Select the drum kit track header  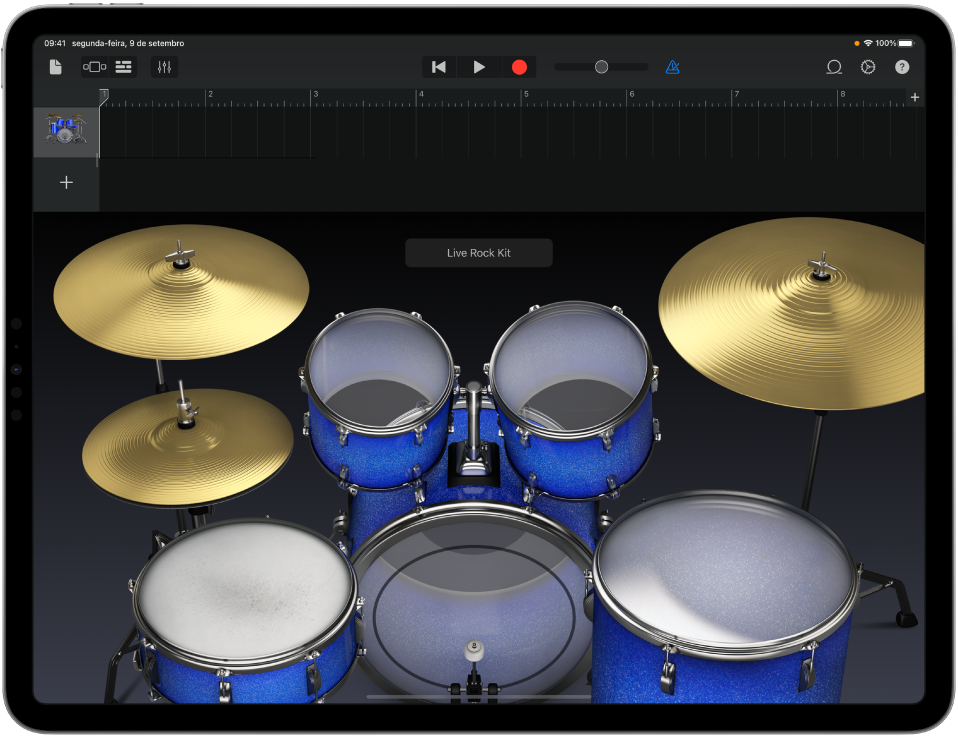[66, 131]
